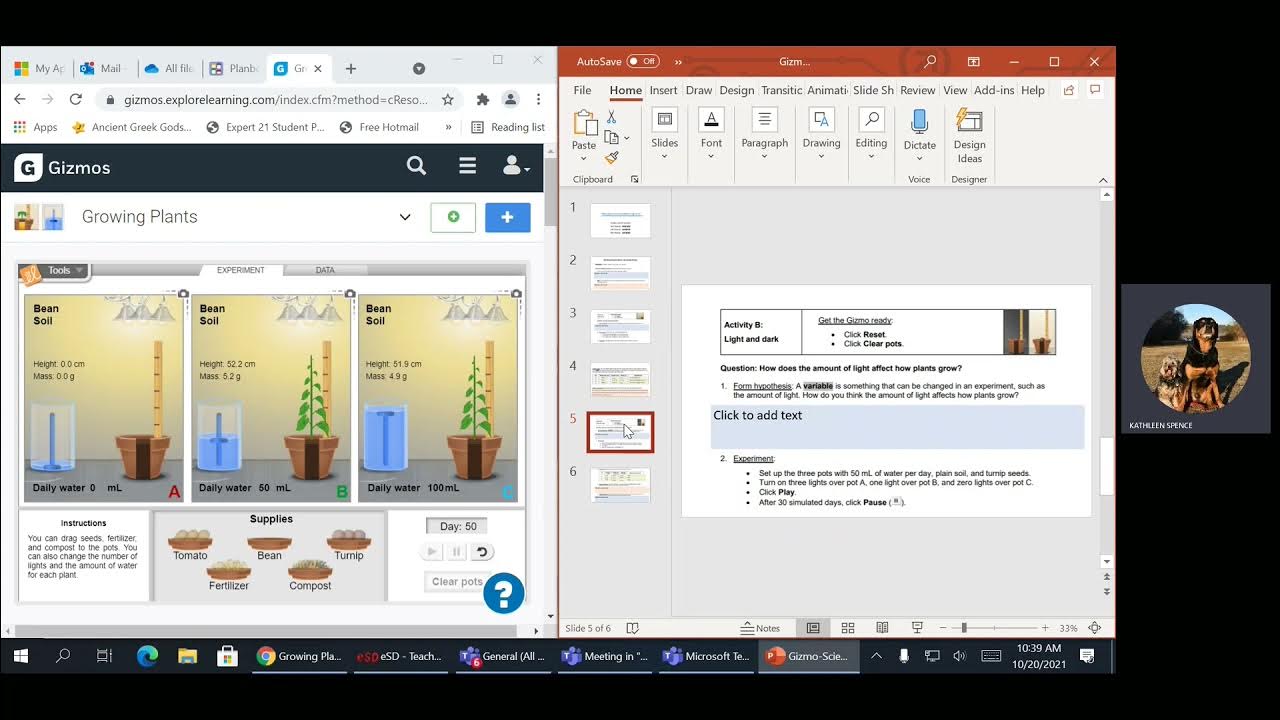Open the Gizmos hamburger menu
Viewport: 1280px width, 720px height.
tap(467, 166)
